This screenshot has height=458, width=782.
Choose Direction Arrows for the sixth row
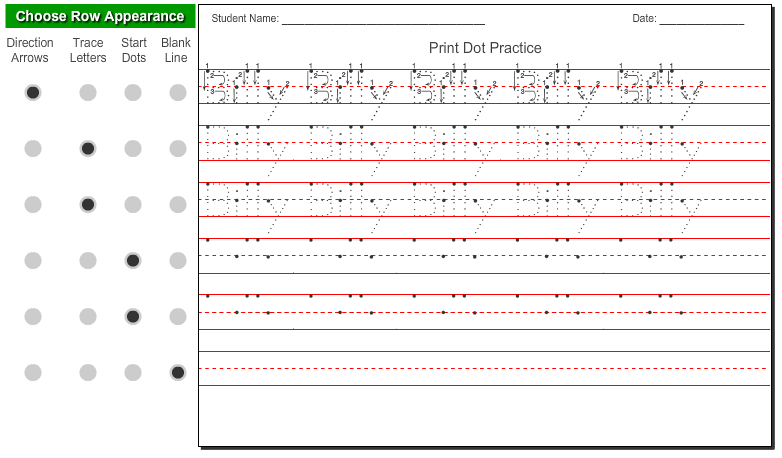[33, 372]
